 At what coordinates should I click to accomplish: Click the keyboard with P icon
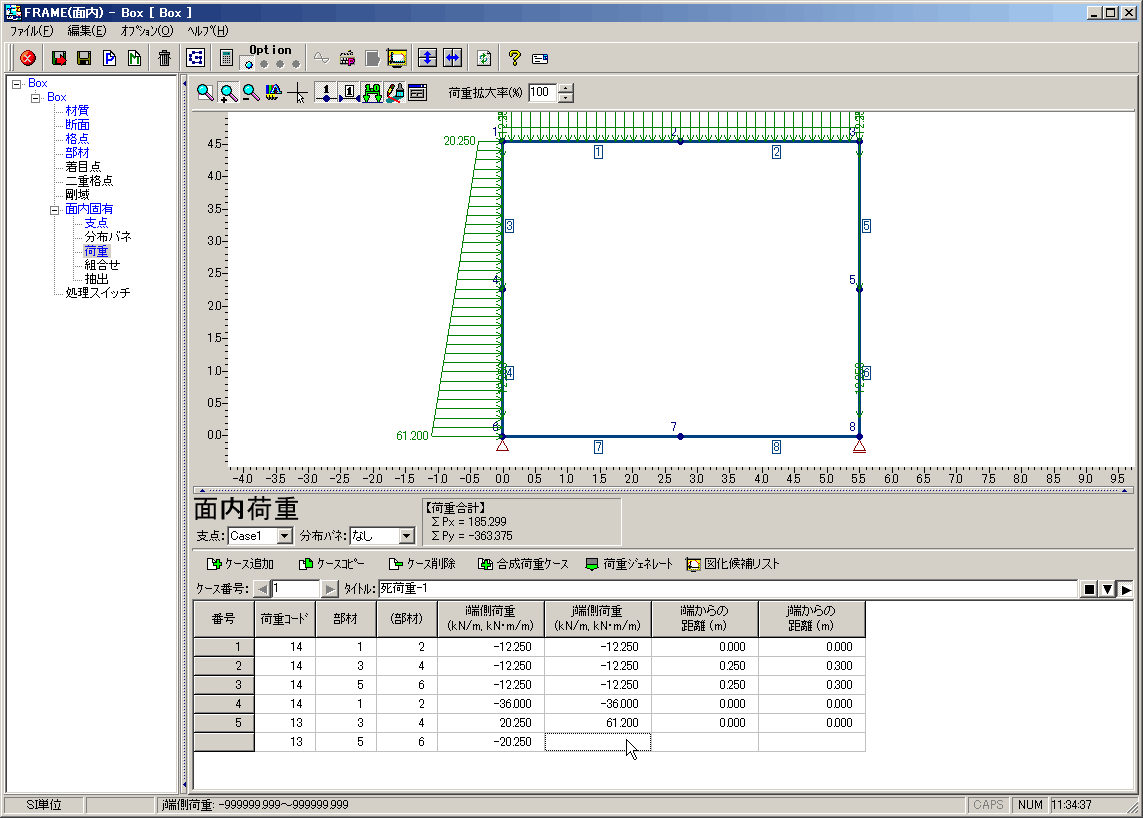click(x=347, y=58)
